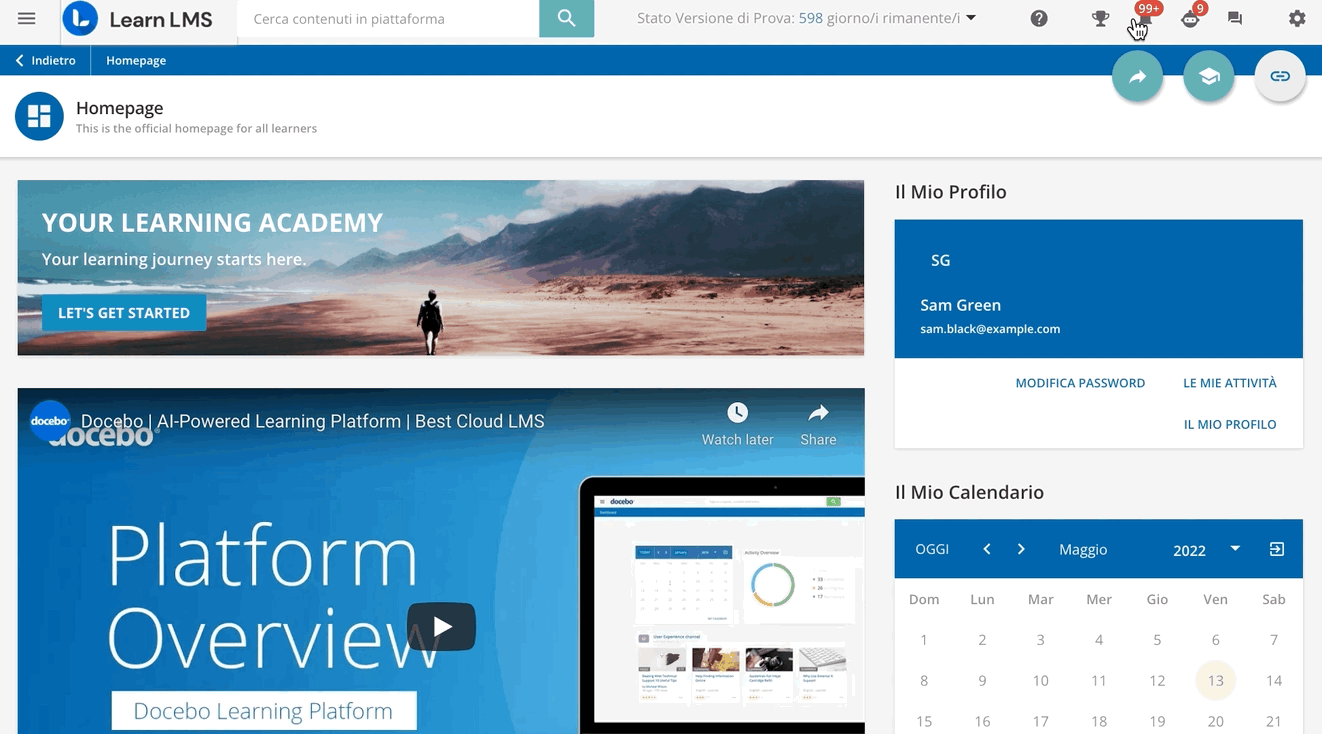The height and width of the screenshot is (734, 1322).
Task: Open the hamburger main menu
Action: point(27,19)
